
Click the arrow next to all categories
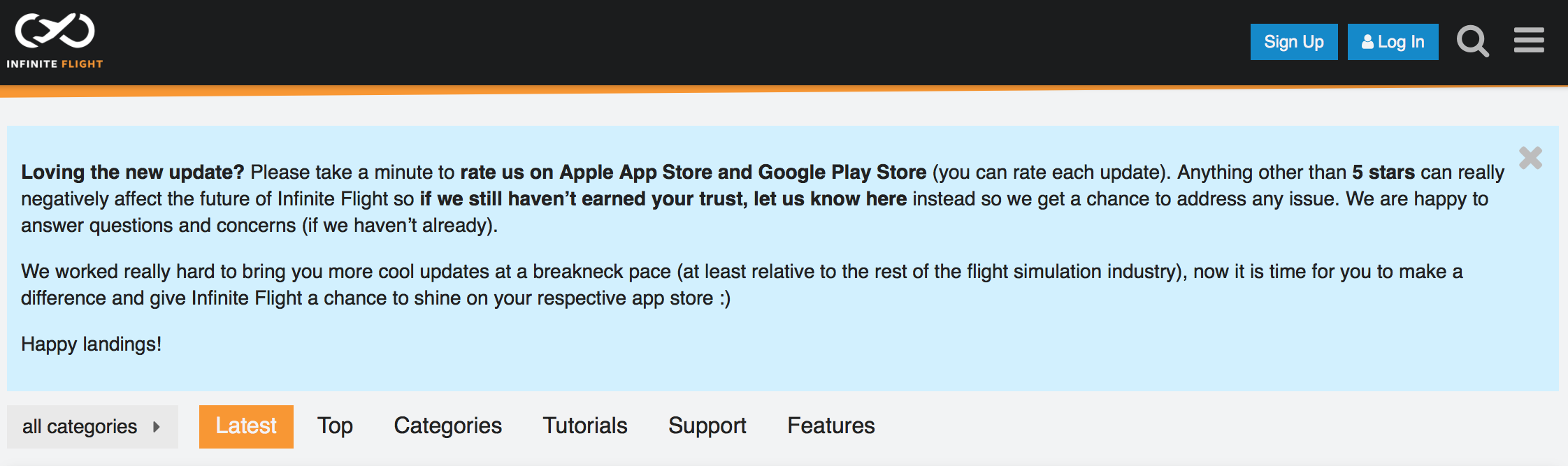157,426
